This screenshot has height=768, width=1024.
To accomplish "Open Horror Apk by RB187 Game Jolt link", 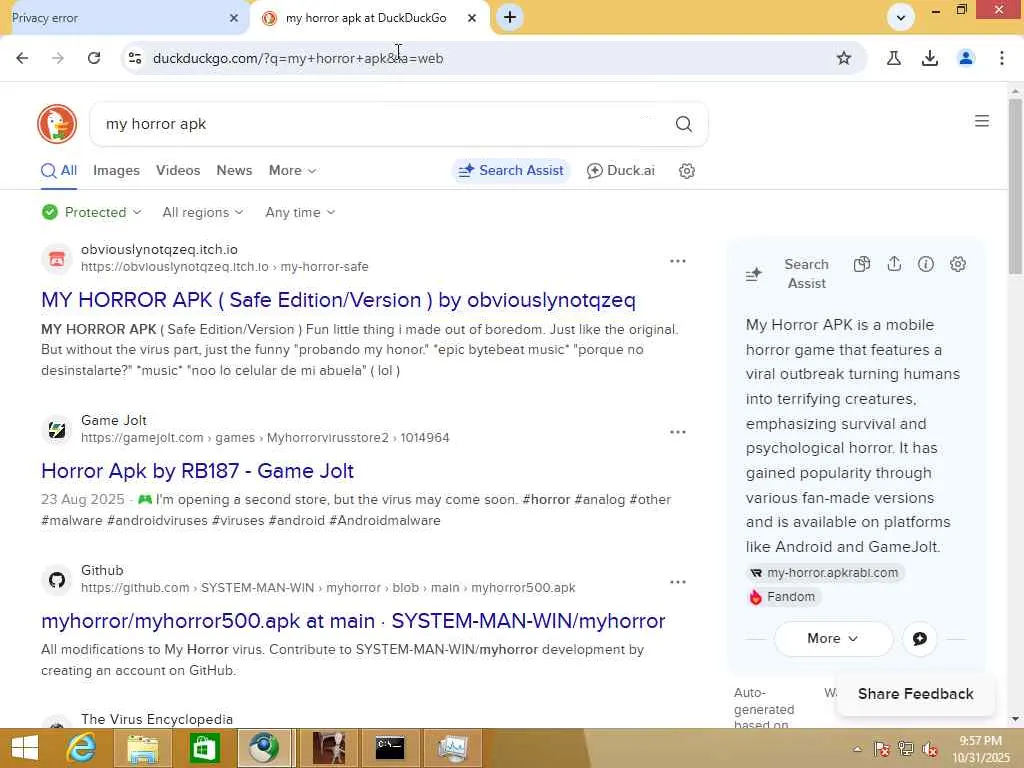I will pos(197,471).
